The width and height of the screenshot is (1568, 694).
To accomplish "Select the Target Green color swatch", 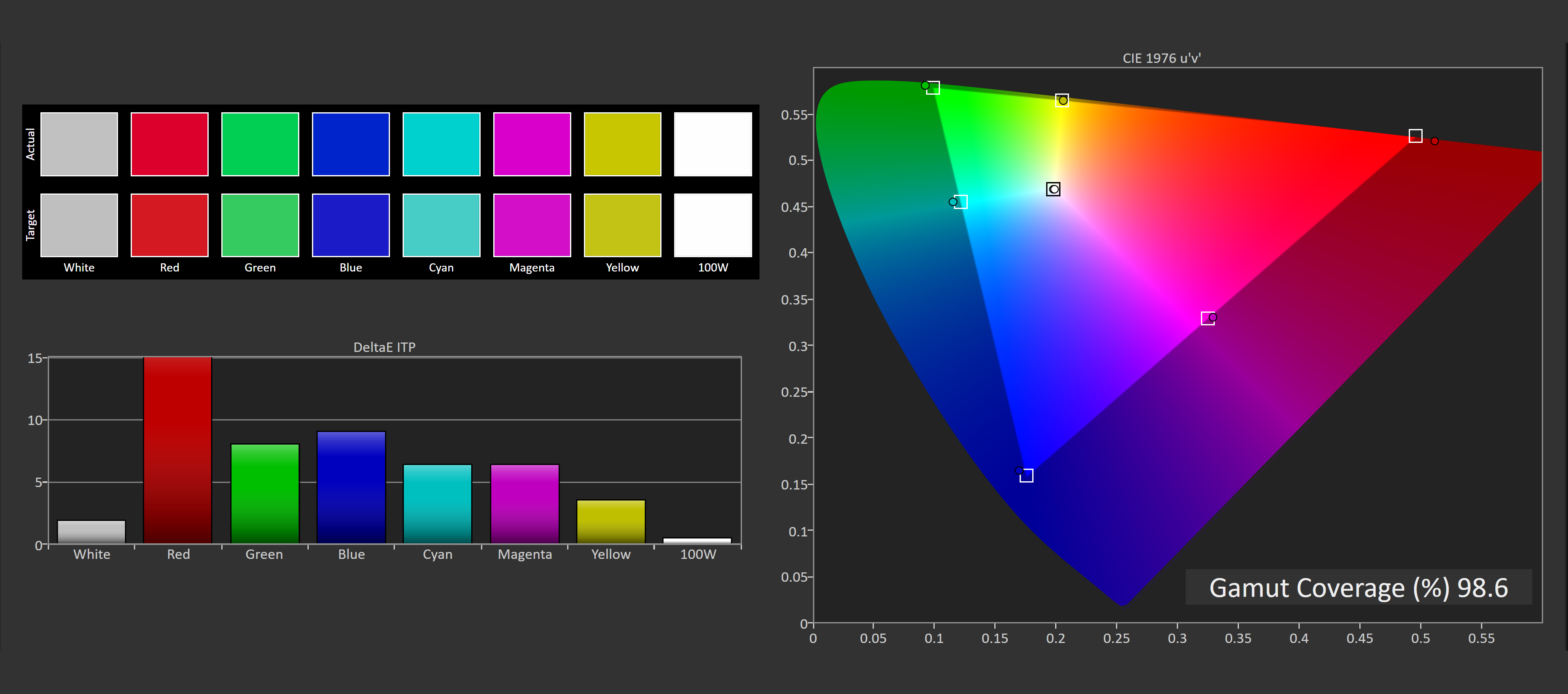I will coord(260,225).
